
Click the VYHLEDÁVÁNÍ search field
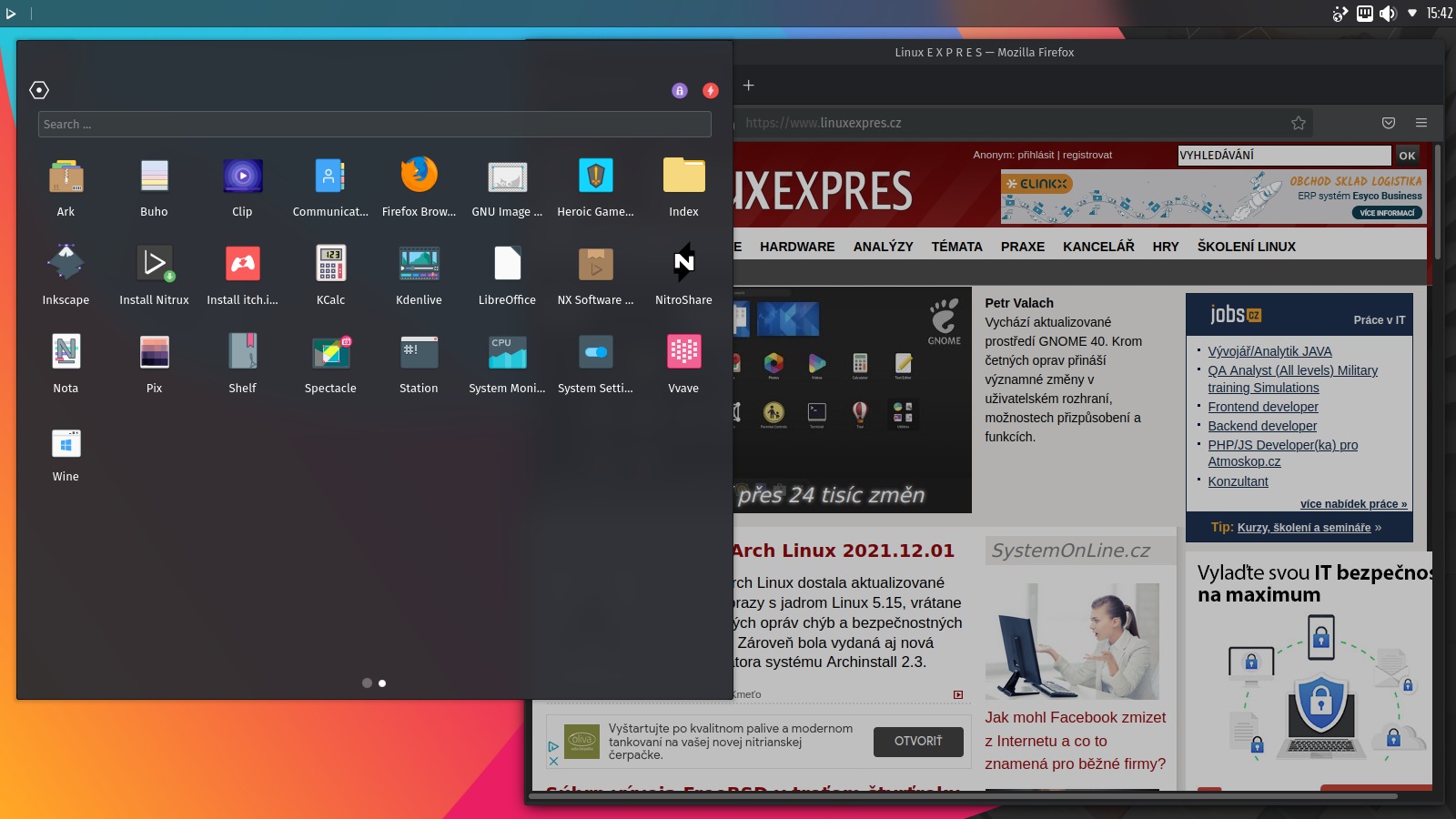pos(1284,156)
